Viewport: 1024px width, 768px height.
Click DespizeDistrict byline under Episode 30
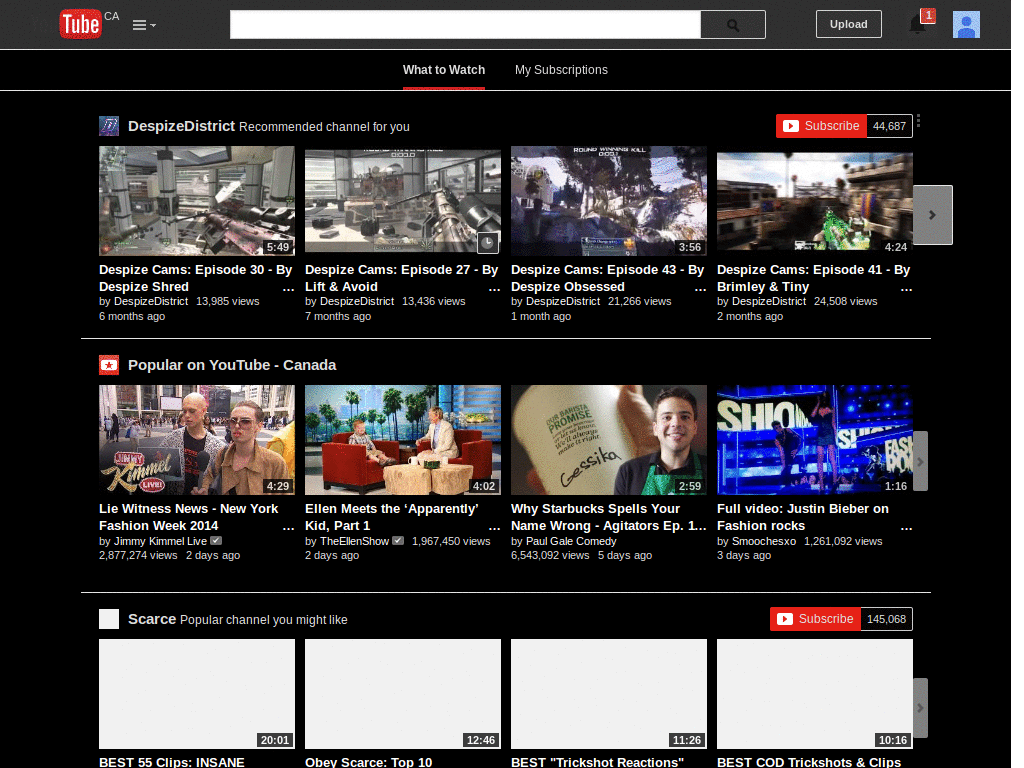(x=151, y=302)
